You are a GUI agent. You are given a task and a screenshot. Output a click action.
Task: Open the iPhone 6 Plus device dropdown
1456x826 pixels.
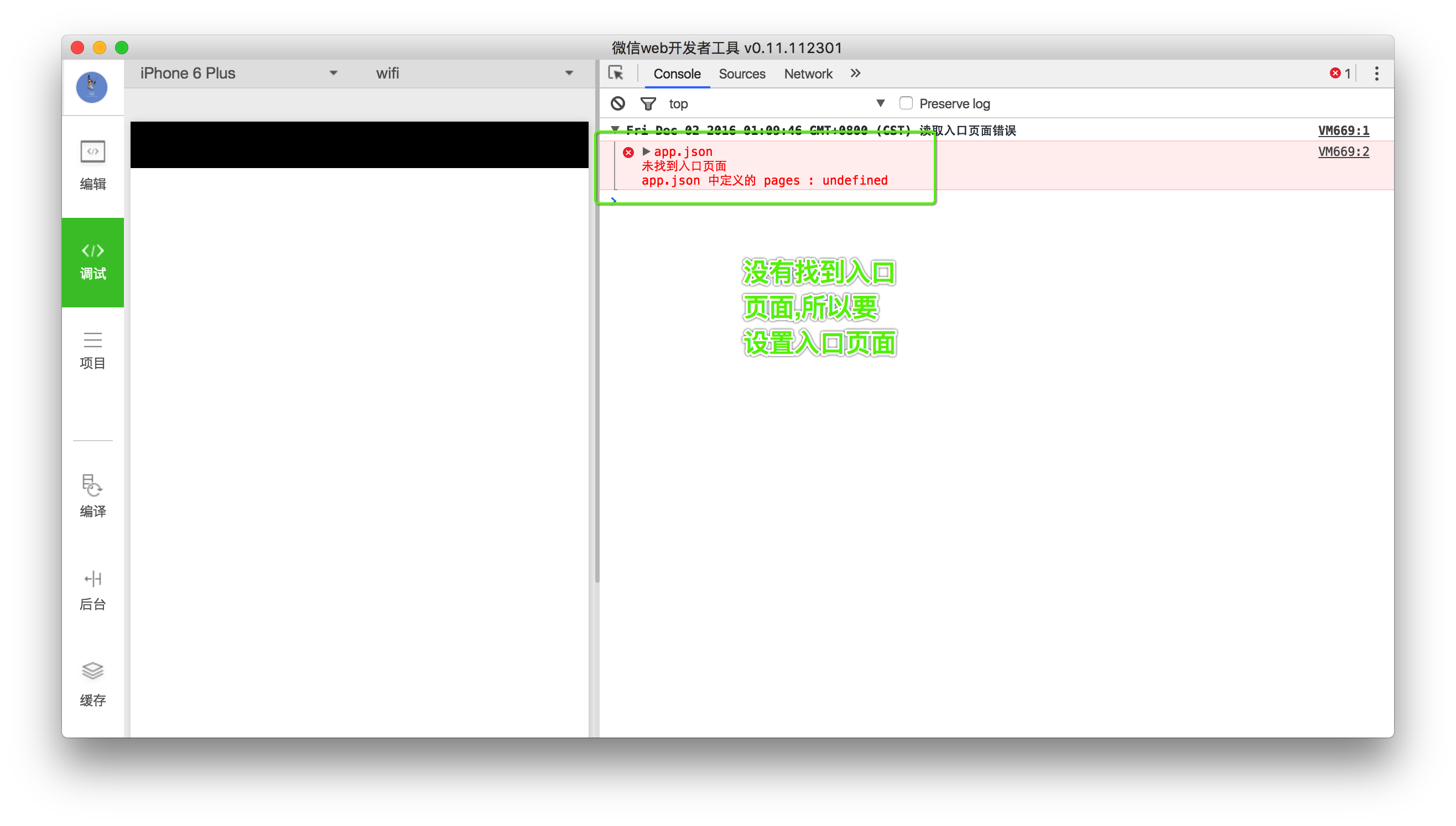239,73
